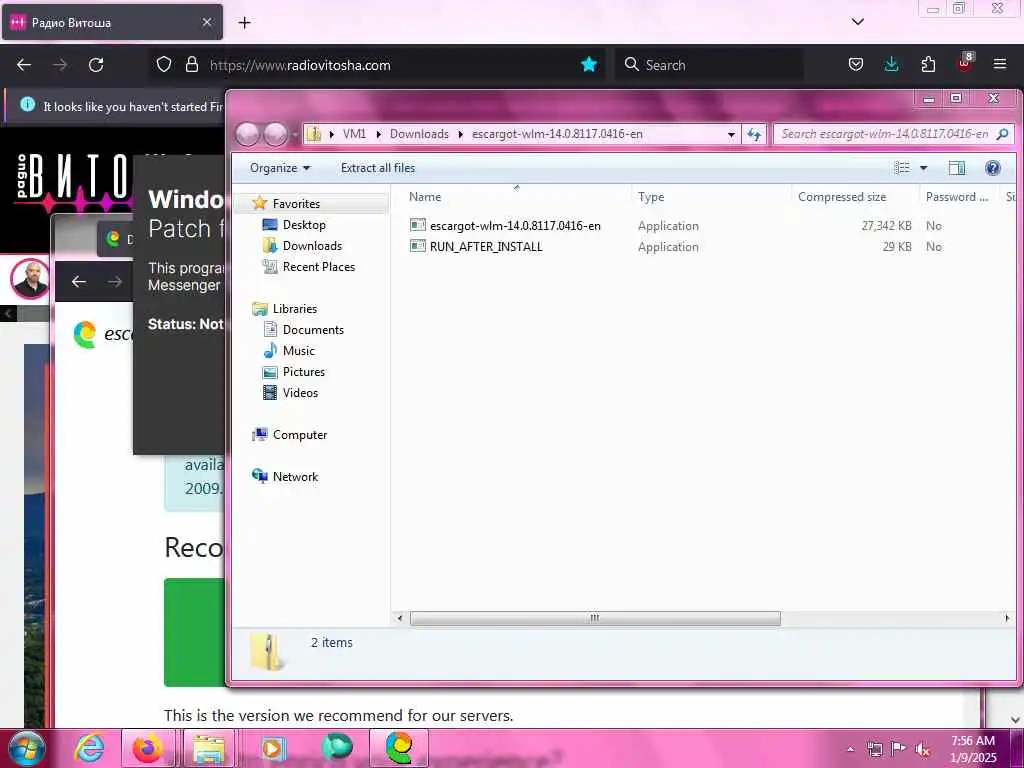This screenshot has width=1024, height=768.
Task: Open Windows Media Player taskbar icon
Action: [x=273, y=748]
